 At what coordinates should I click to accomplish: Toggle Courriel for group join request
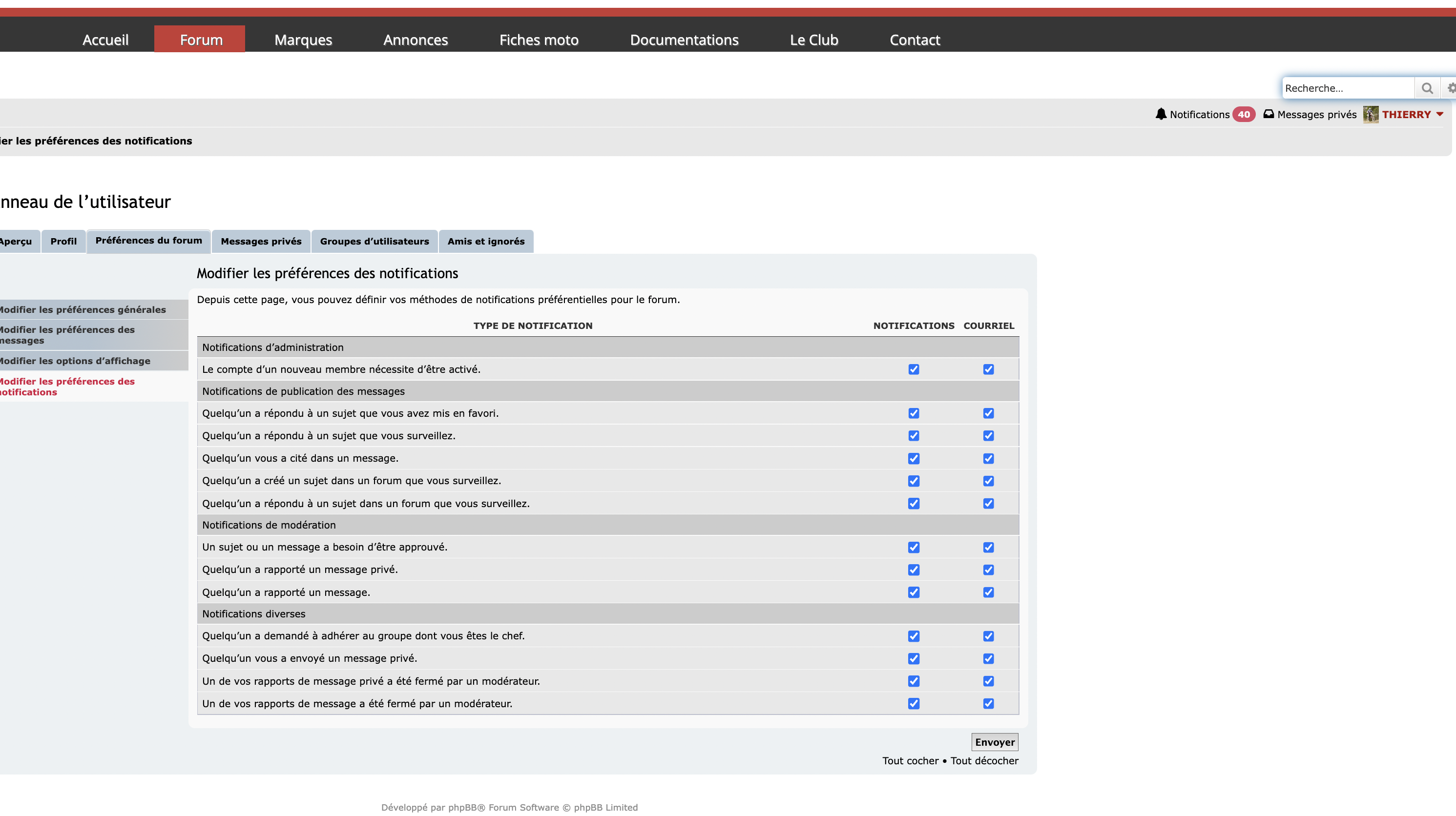[x=988, y=636]
